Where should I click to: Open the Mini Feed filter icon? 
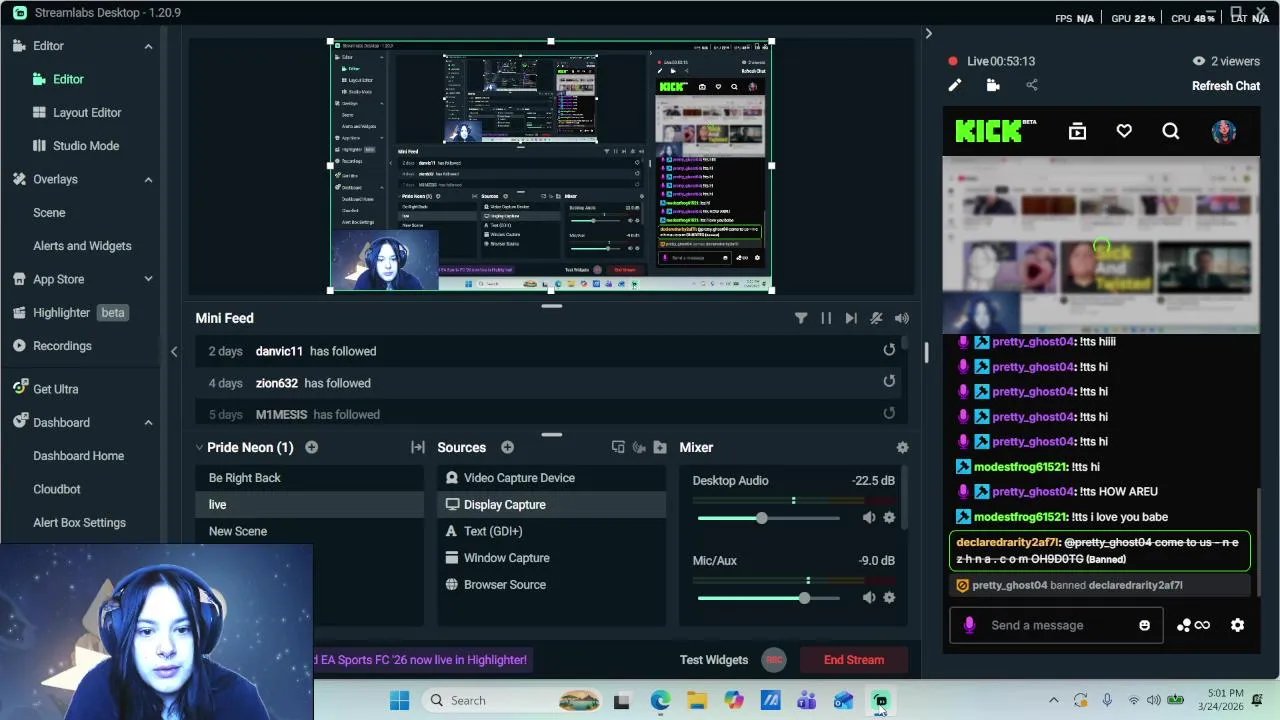(x=801, y=318)
